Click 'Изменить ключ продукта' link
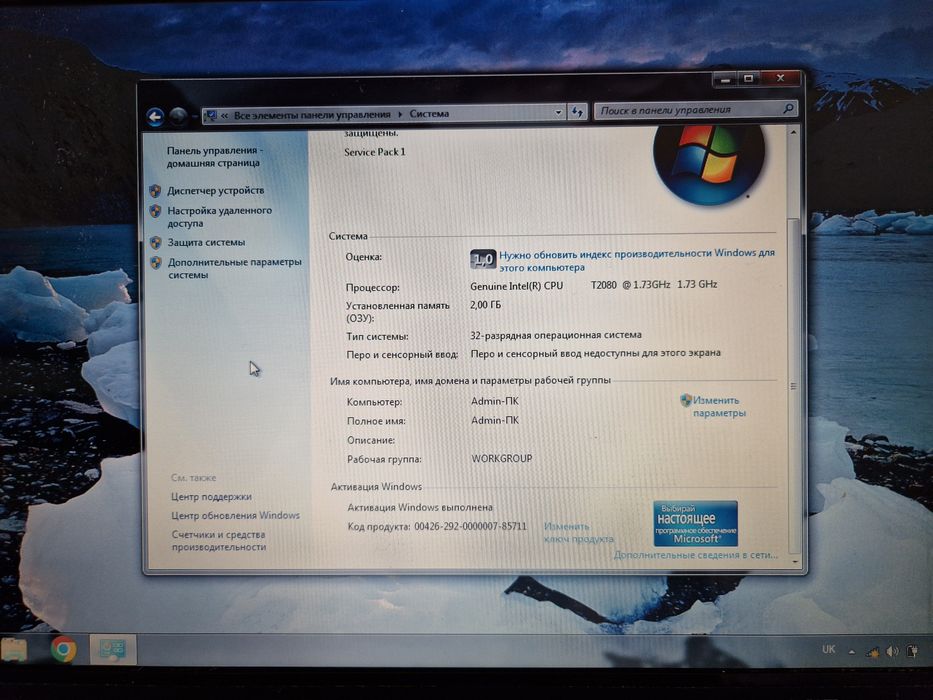Image resolution: width=933 pixels, height=700 pixels. 578,532
